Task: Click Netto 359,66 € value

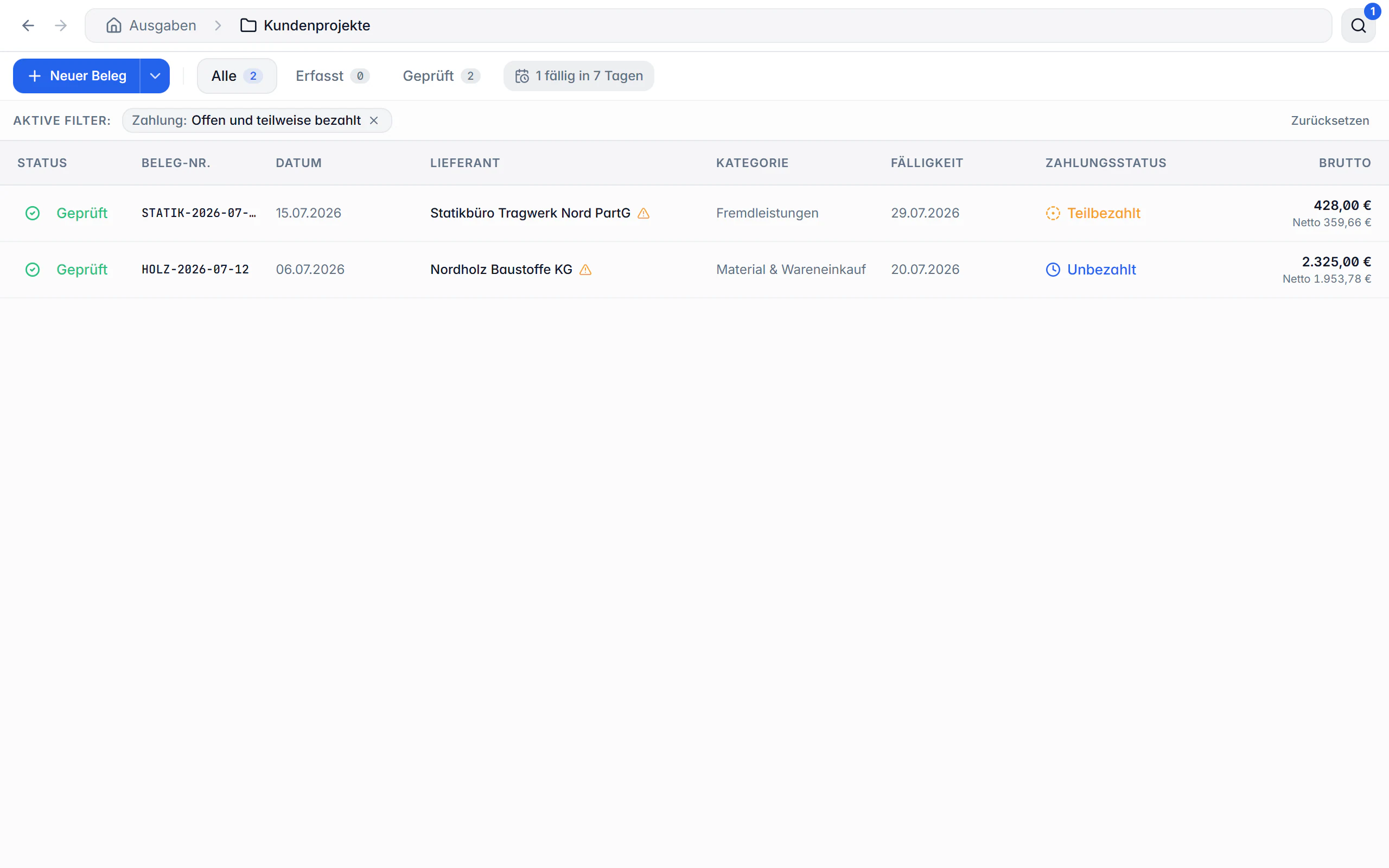Action: [x=1331, y=223]
